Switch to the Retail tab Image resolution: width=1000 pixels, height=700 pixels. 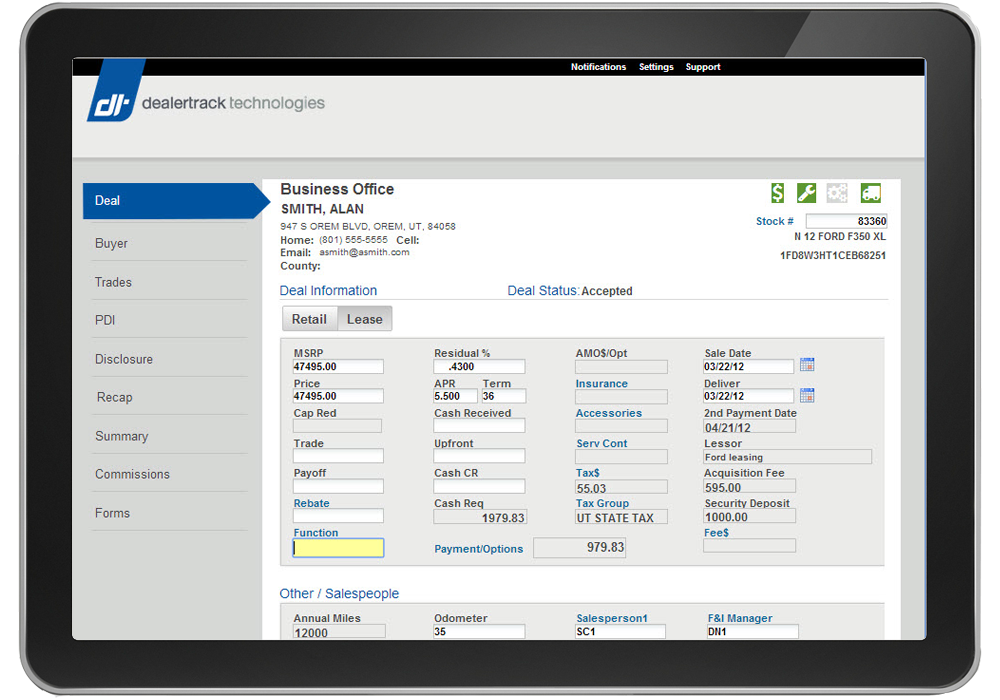pyautogui.click(x=309, y=319)
